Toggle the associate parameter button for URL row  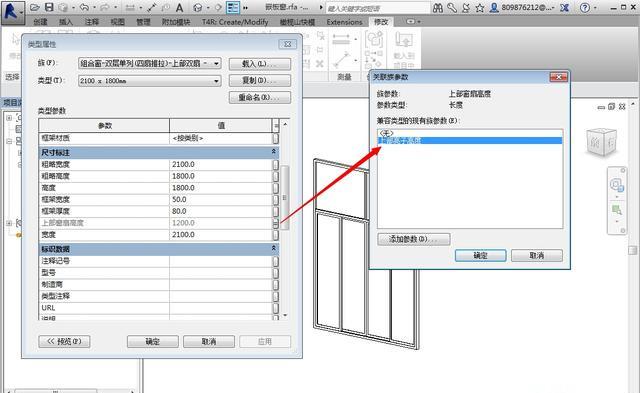click(x=276, y=308)
